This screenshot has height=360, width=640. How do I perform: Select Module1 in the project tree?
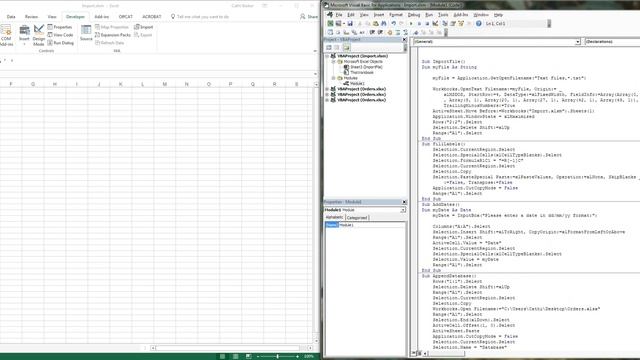357,83
